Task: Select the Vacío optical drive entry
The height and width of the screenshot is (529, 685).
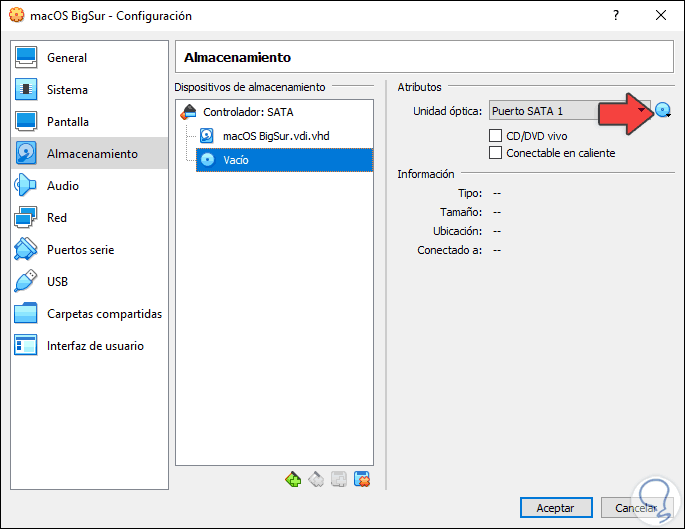Action: 284,160
